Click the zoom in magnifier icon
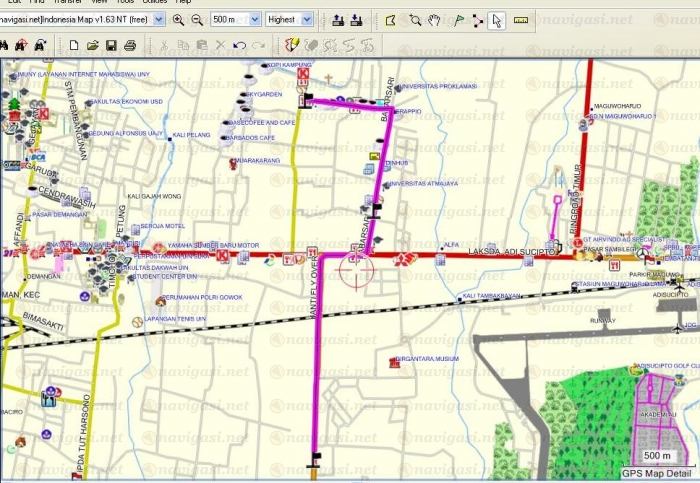Image resolution: width=700 pixels, height=483 pixels. [178, 19]
